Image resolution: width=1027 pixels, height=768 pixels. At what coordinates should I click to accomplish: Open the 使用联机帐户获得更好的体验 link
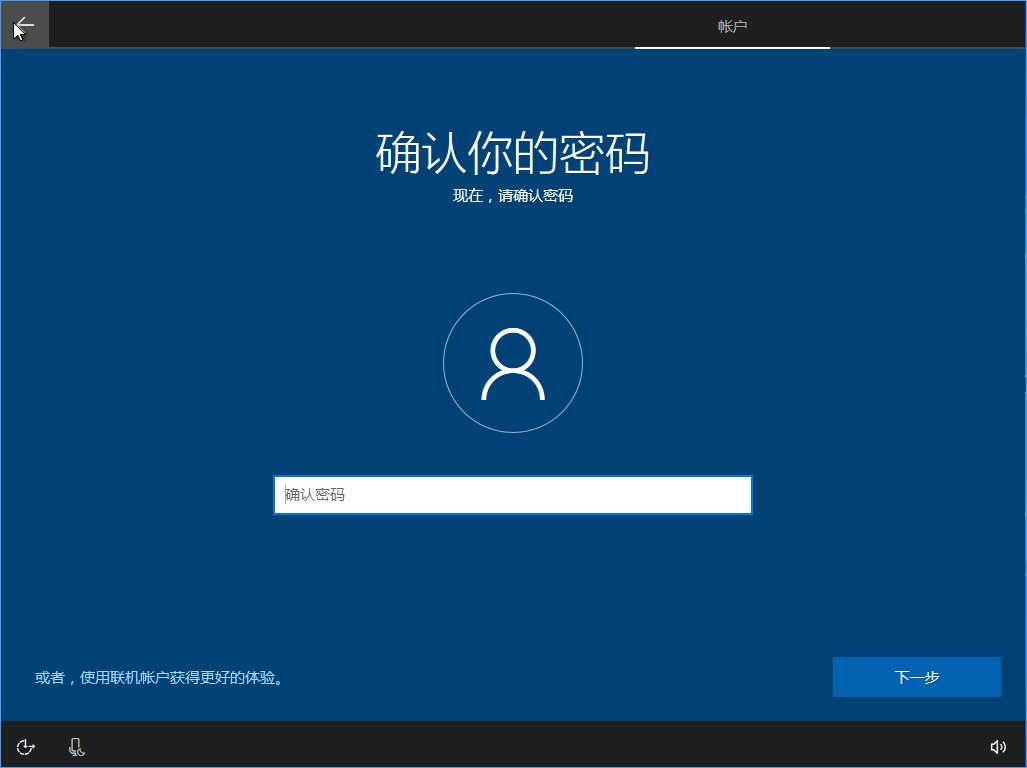(160, 678)
